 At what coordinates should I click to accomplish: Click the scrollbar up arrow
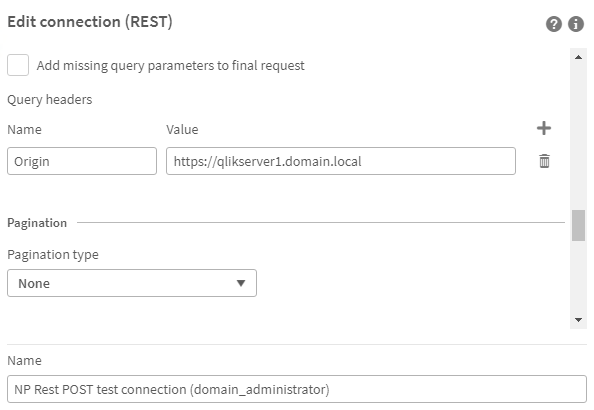click(578, 57)
